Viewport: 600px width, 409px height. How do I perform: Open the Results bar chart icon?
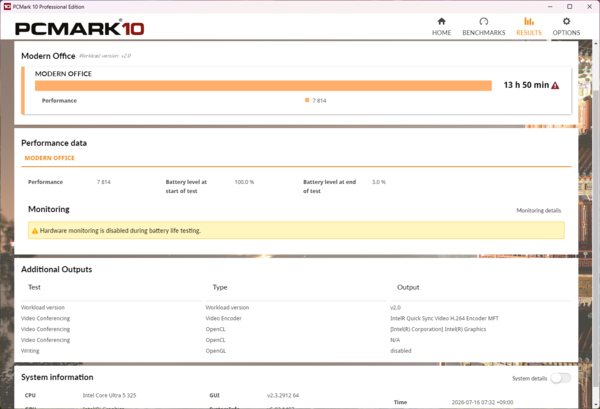click(529, 21)
